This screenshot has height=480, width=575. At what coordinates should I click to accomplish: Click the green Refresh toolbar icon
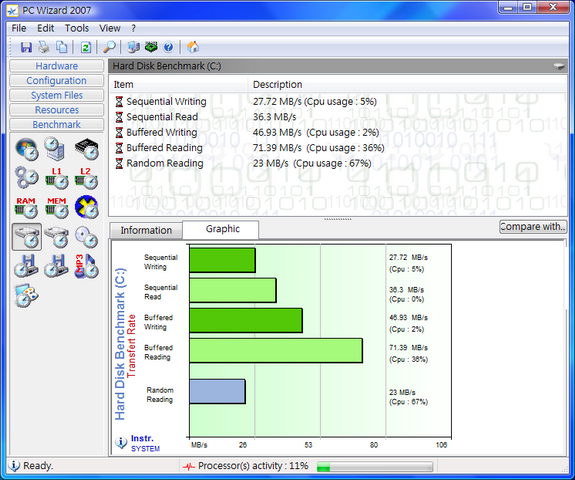pos(86,47)
